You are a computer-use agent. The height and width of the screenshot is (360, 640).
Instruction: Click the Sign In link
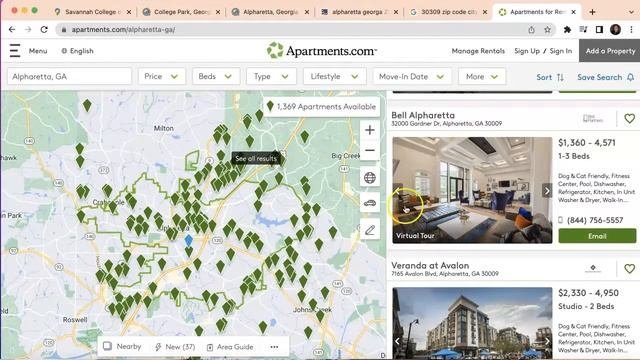click(x=560, y=51)
